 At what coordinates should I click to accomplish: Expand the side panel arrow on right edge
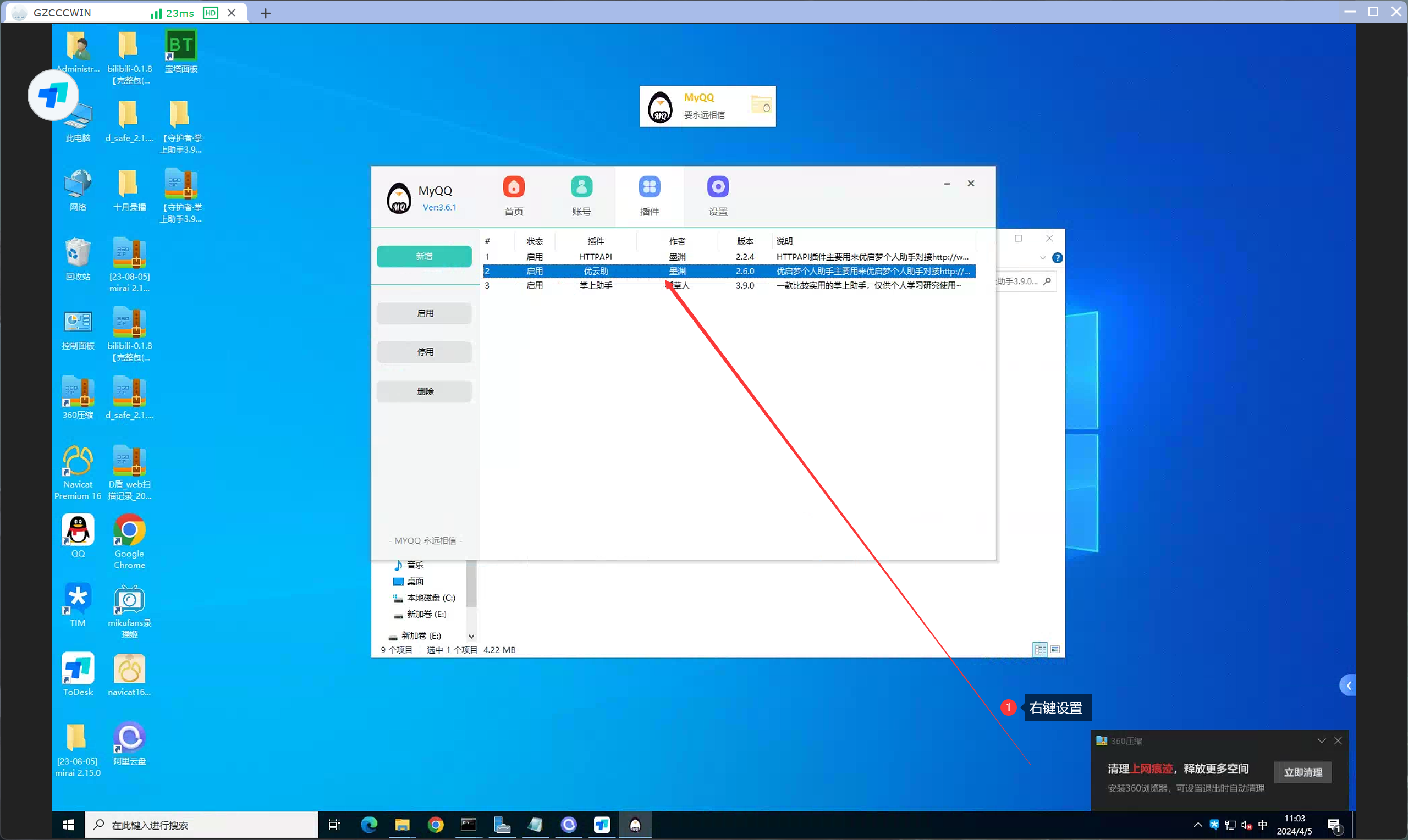tap(1349, 686)
